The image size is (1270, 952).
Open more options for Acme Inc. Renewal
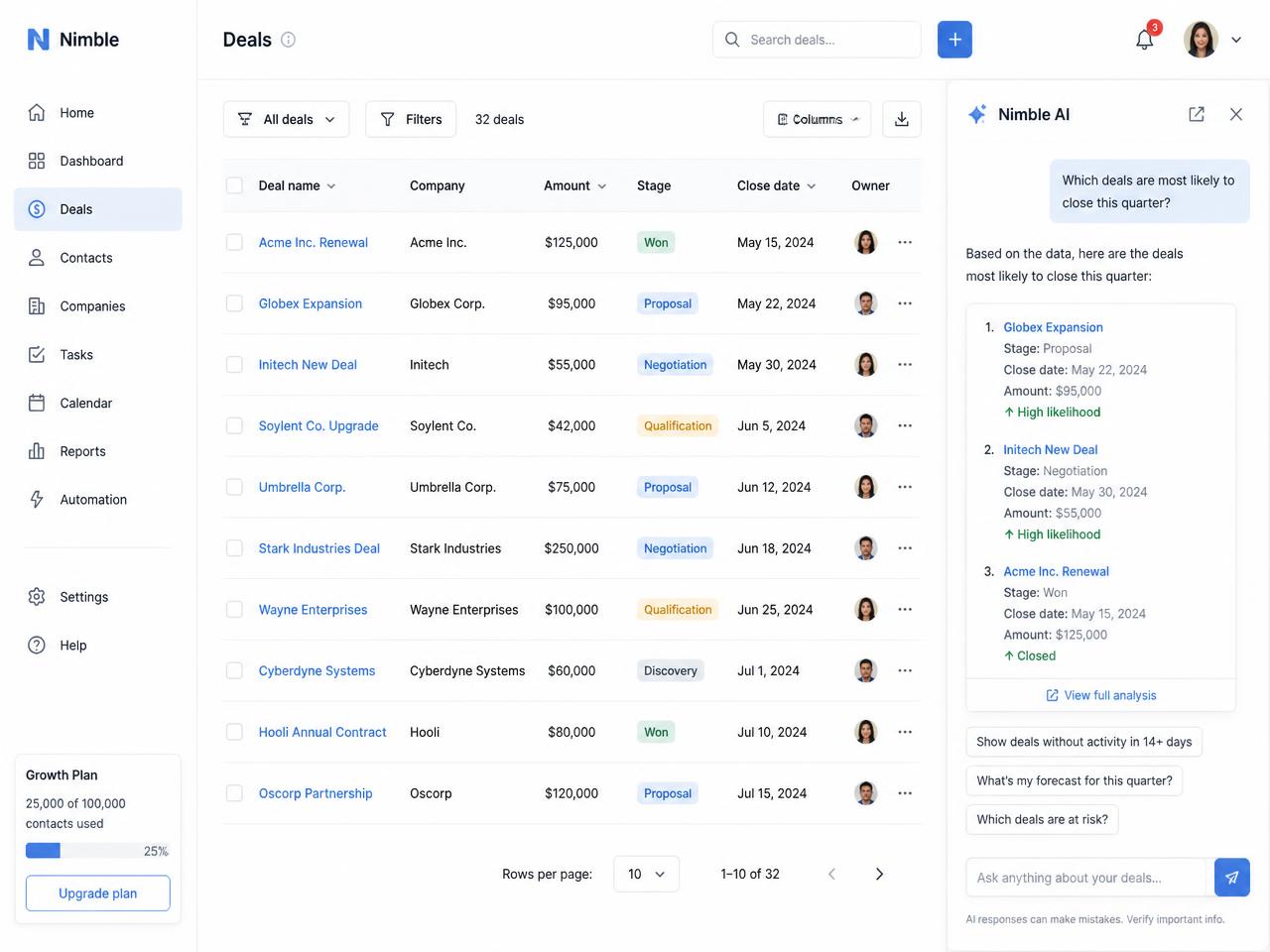coord(905,242)
